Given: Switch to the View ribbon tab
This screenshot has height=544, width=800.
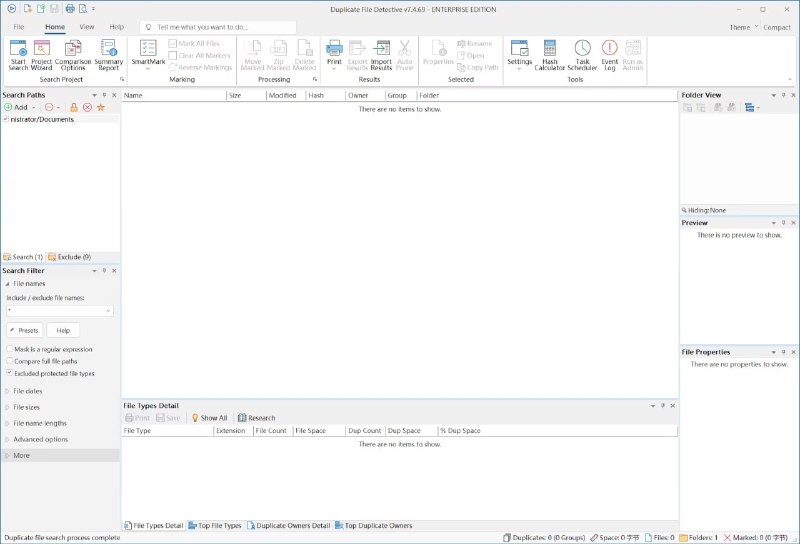Looking at the screenshot, I should (87, 27).
